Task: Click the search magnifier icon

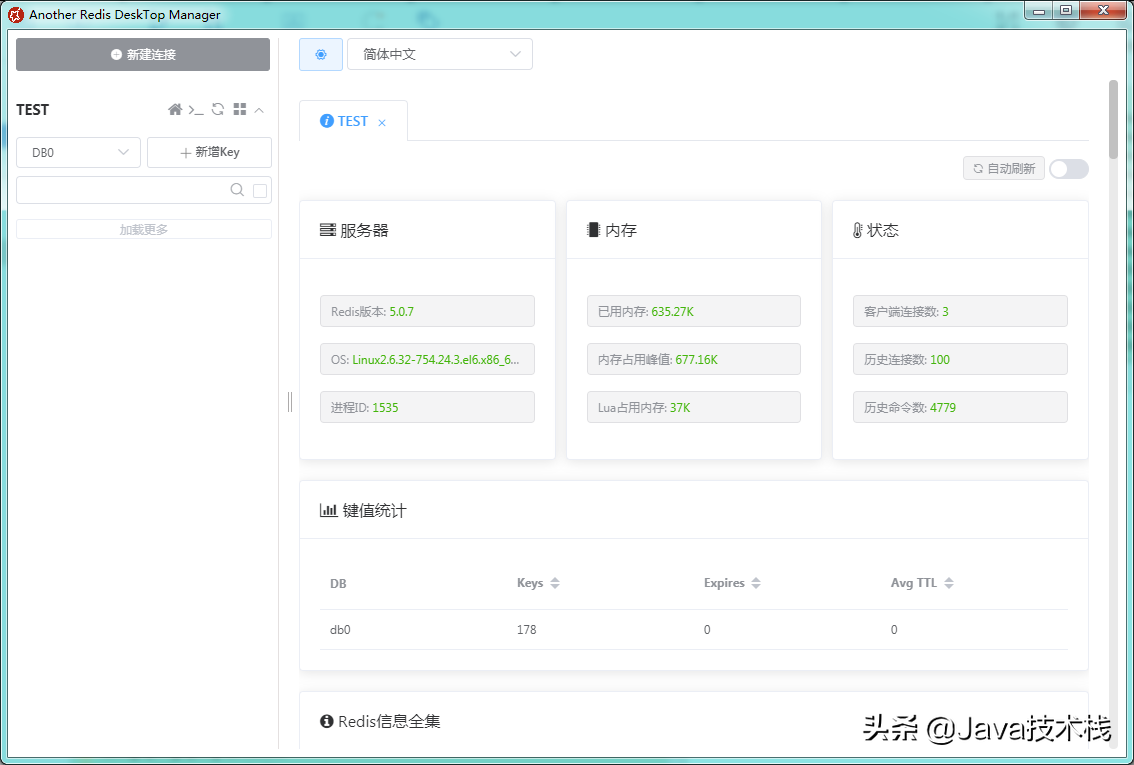Action: pyautogui.click(x=237, y=190)
